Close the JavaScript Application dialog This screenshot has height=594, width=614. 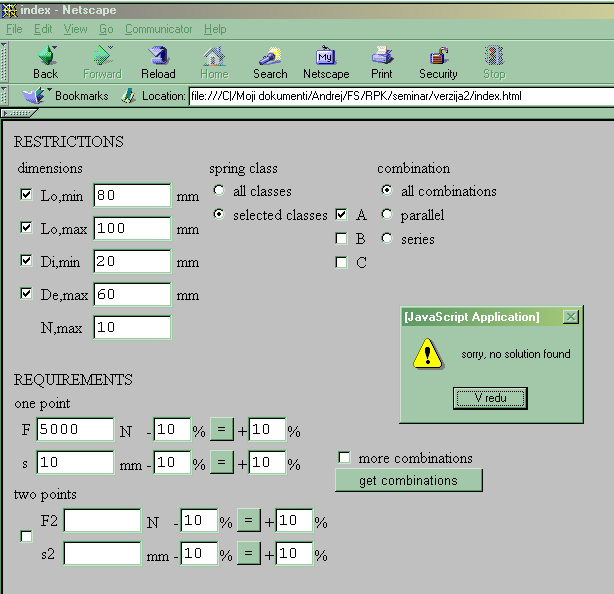571,317
